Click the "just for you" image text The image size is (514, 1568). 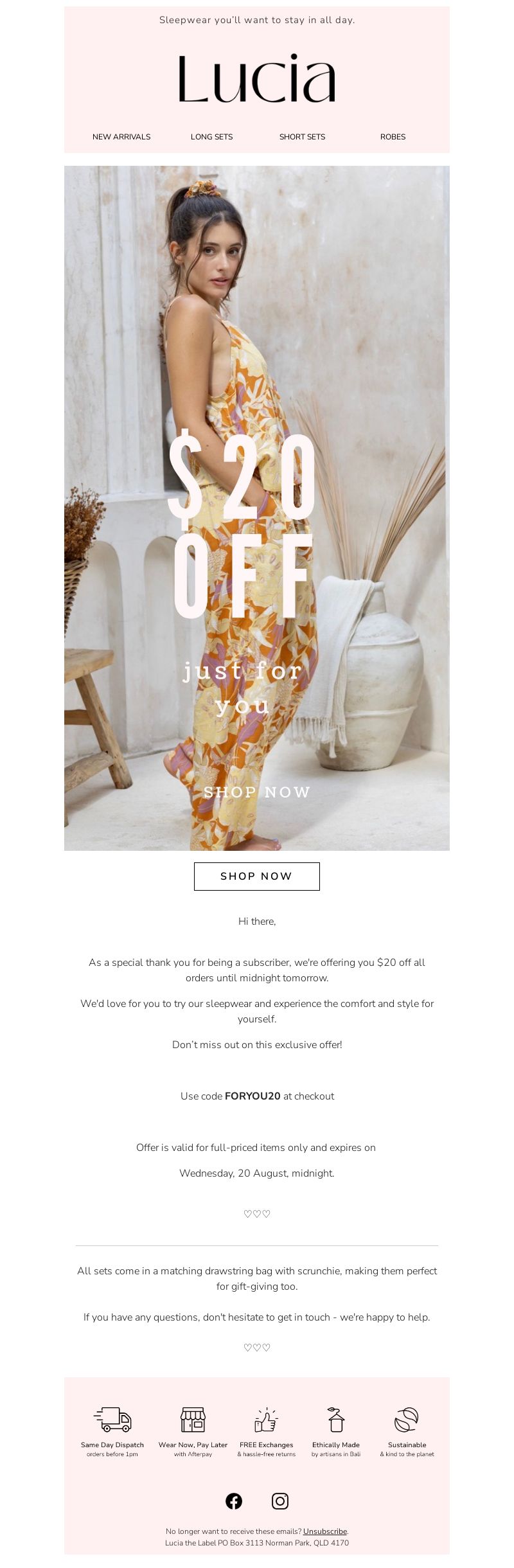point(243,688)
